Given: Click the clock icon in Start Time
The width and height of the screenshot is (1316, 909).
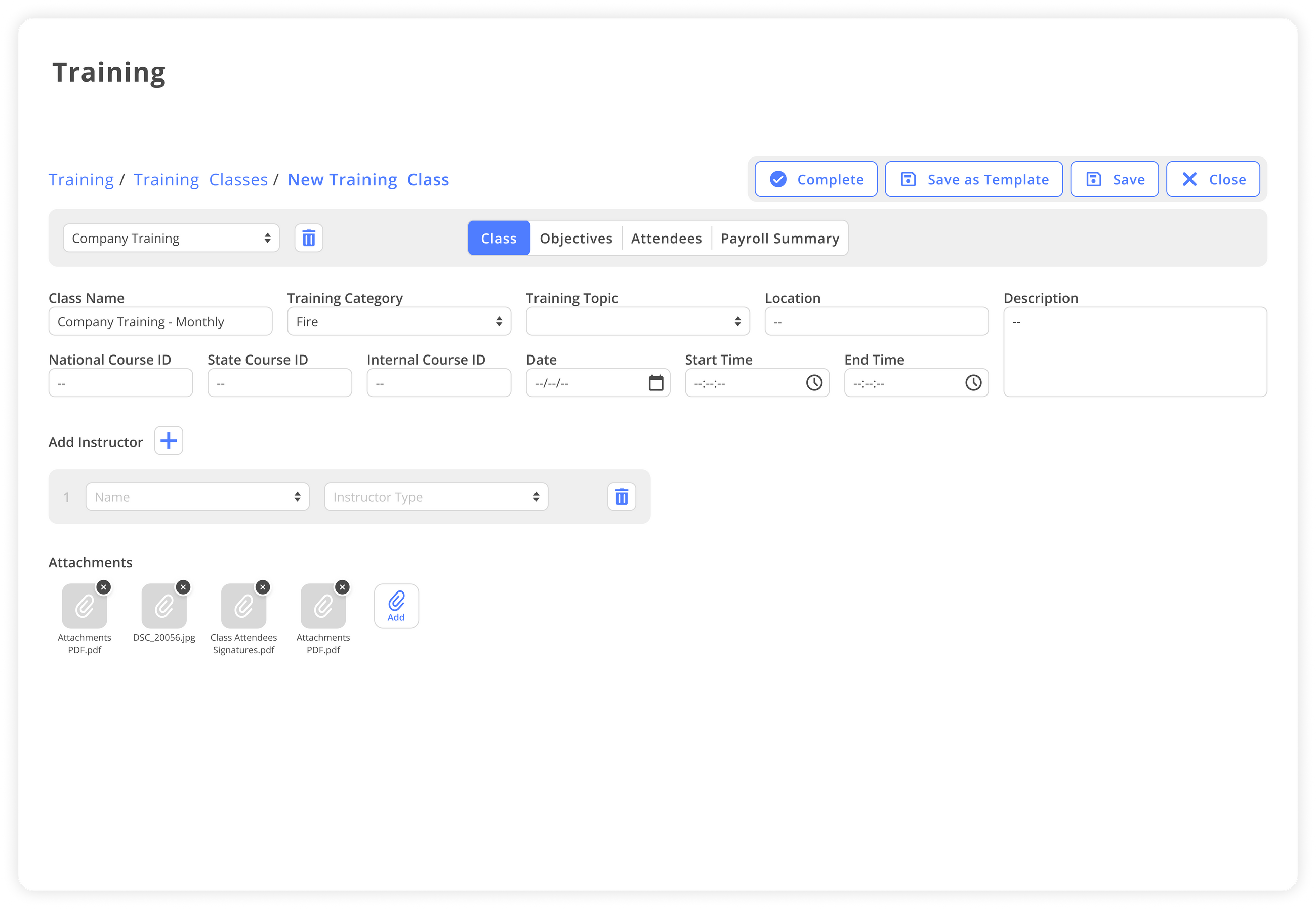Looking at the screenshot, I should 814,383.
